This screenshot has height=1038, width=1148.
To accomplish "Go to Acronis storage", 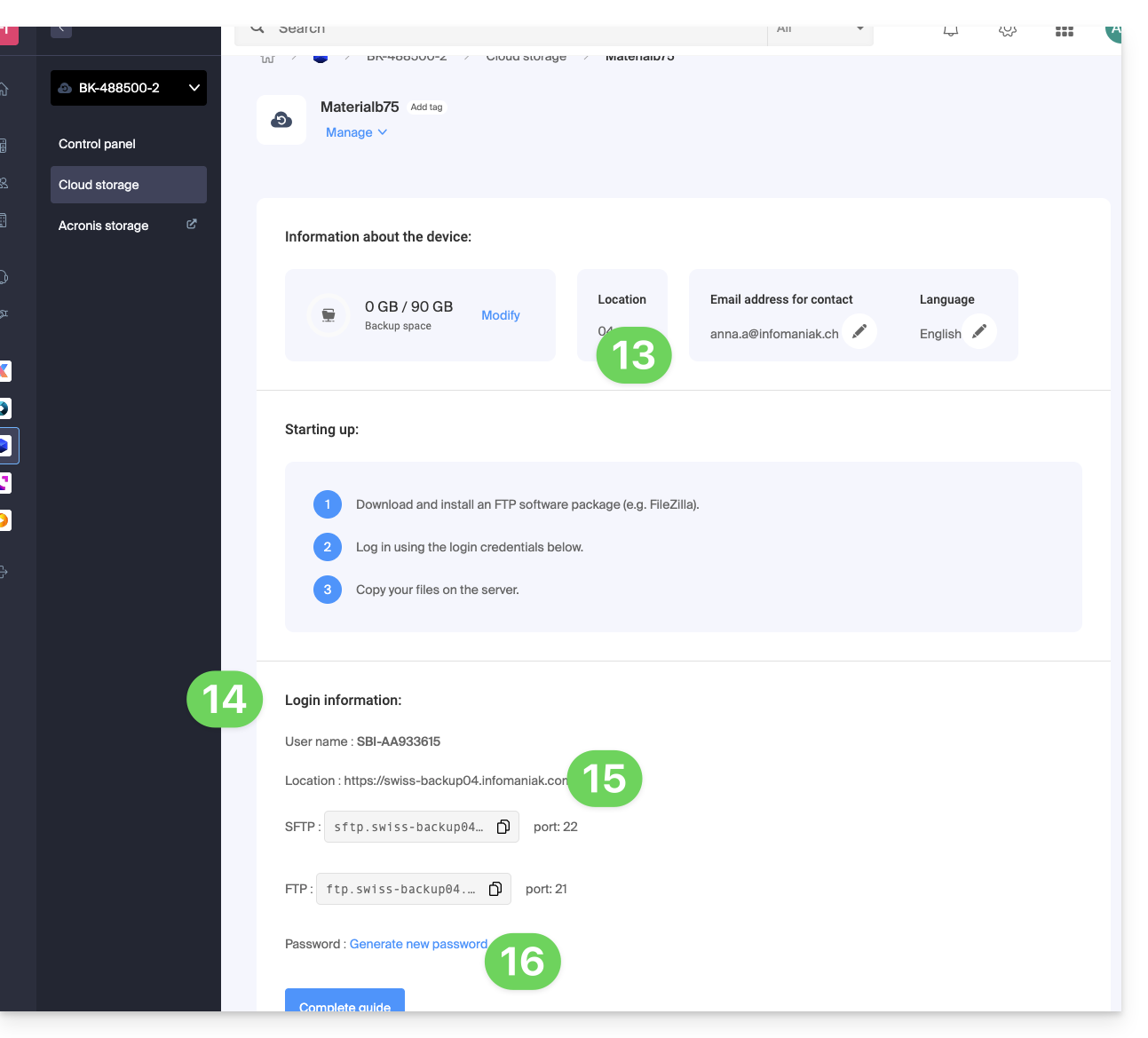I will point(104,226).
